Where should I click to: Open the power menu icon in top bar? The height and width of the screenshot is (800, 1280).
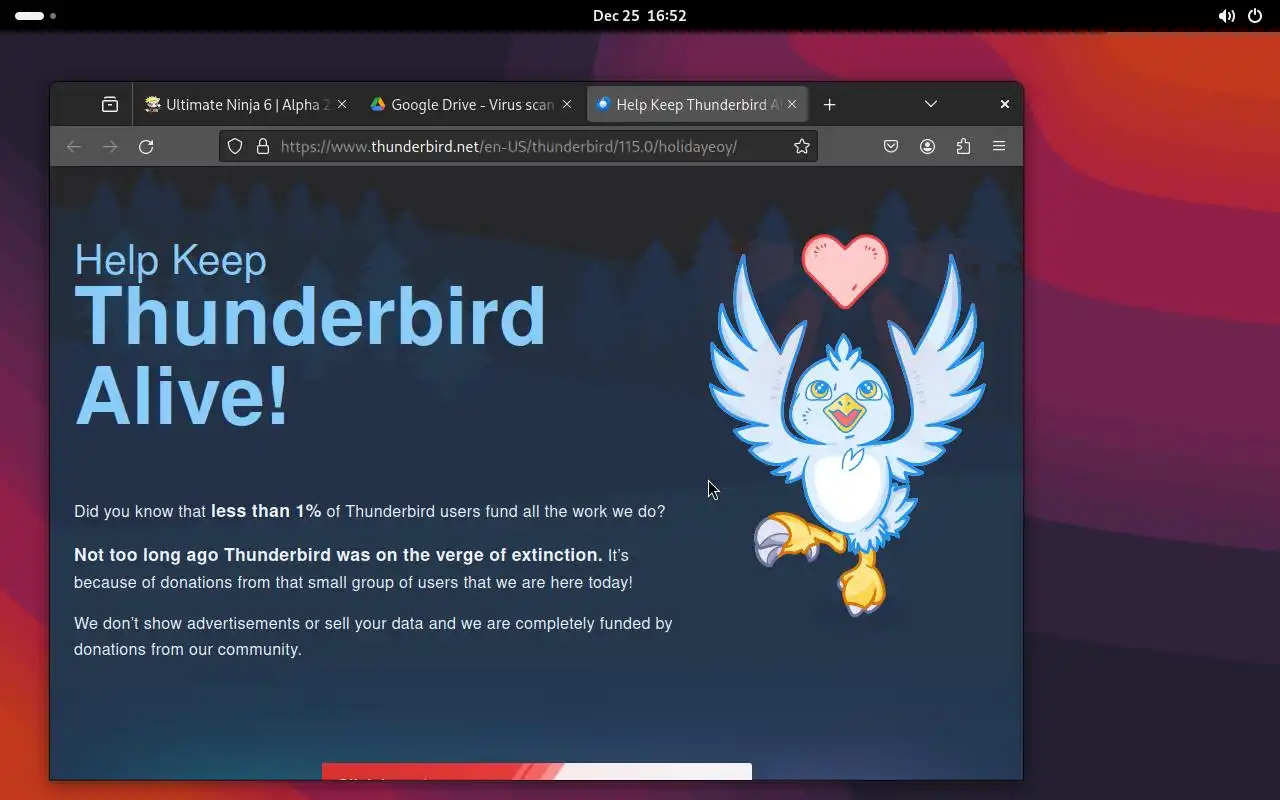1255,16
